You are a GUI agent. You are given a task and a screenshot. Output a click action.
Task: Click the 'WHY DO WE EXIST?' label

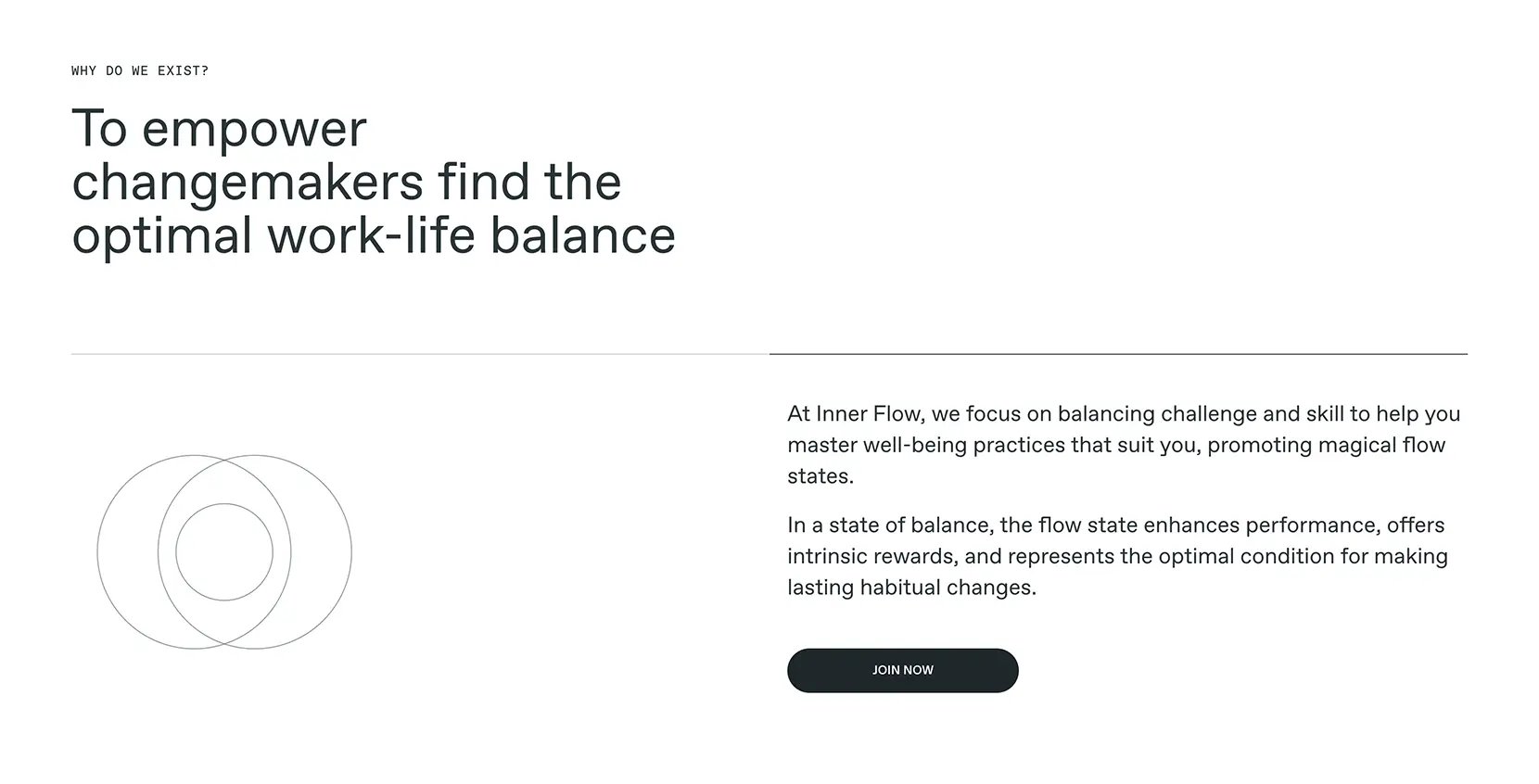(x=140, y=70)
